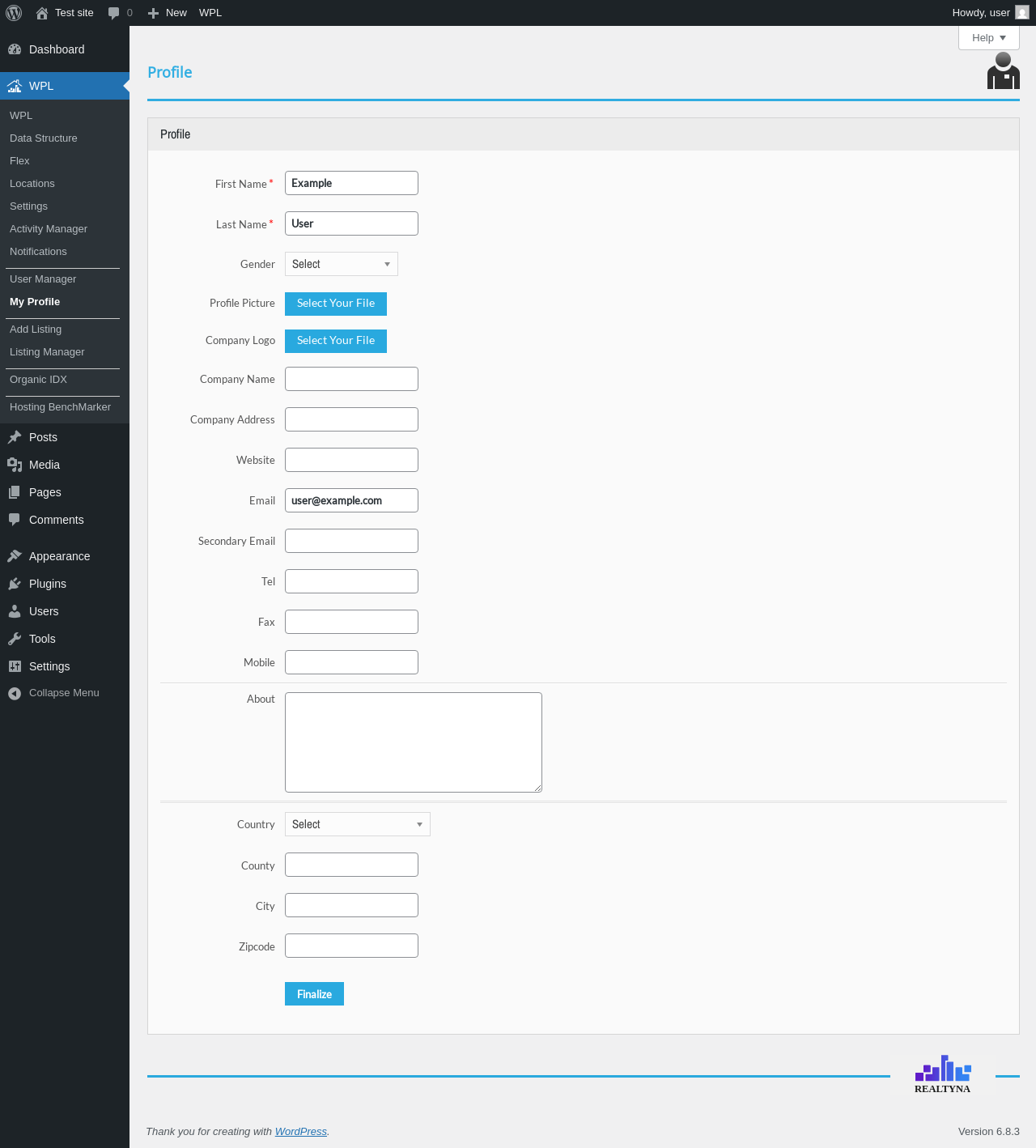Click the Website input field
Viewport: 1036px width, 1148px height.
point(351,460)
